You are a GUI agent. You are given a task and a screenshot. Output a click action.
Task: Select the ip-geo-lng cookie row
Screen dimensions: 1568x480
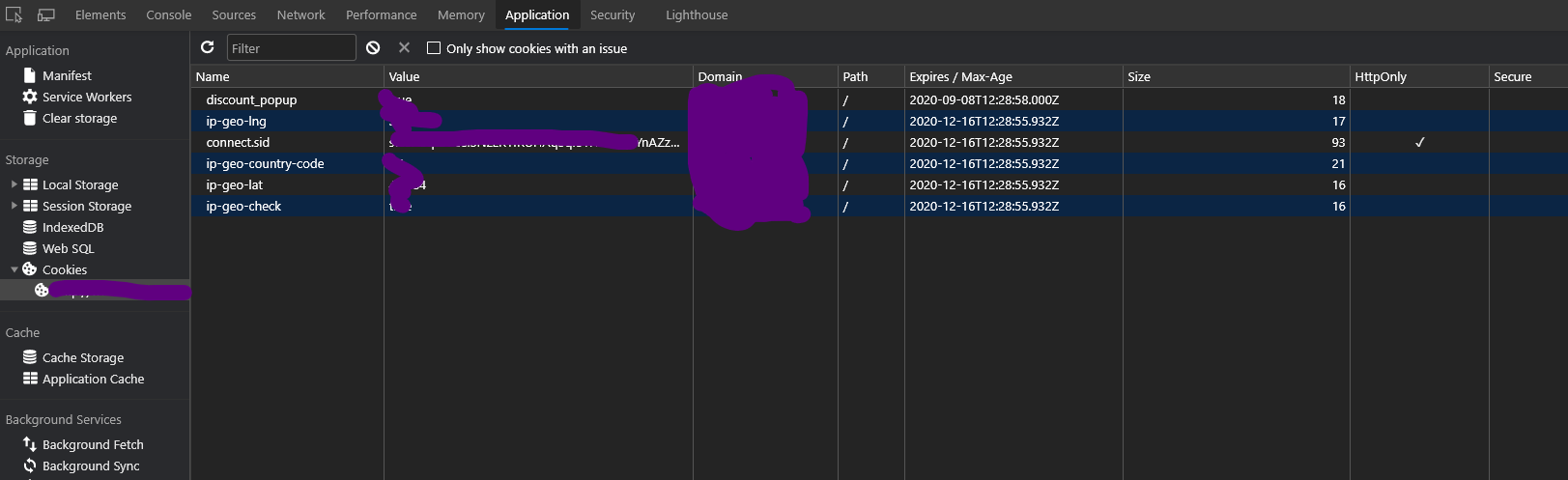click(x=879, y=121)
